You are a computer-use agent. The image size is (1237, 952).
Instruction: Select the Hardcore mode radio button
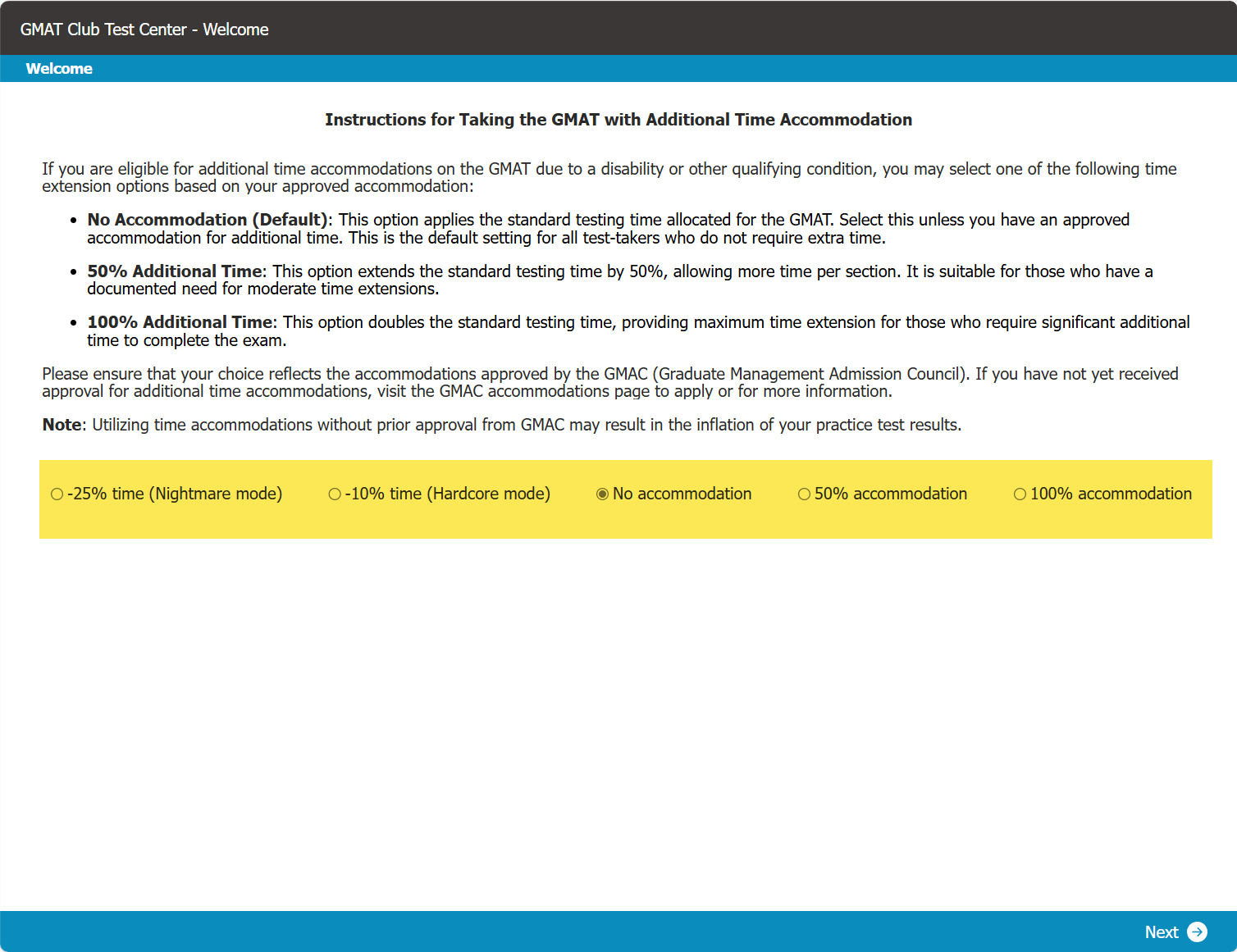point(335,494)
